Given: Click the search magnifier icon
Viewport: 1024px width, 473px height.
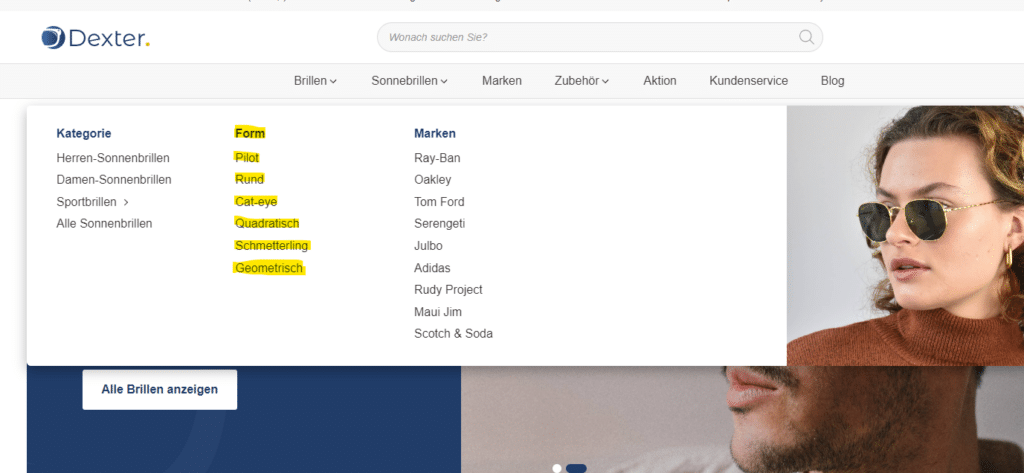Looking at the screenshot, I should (x=807, y=37).
